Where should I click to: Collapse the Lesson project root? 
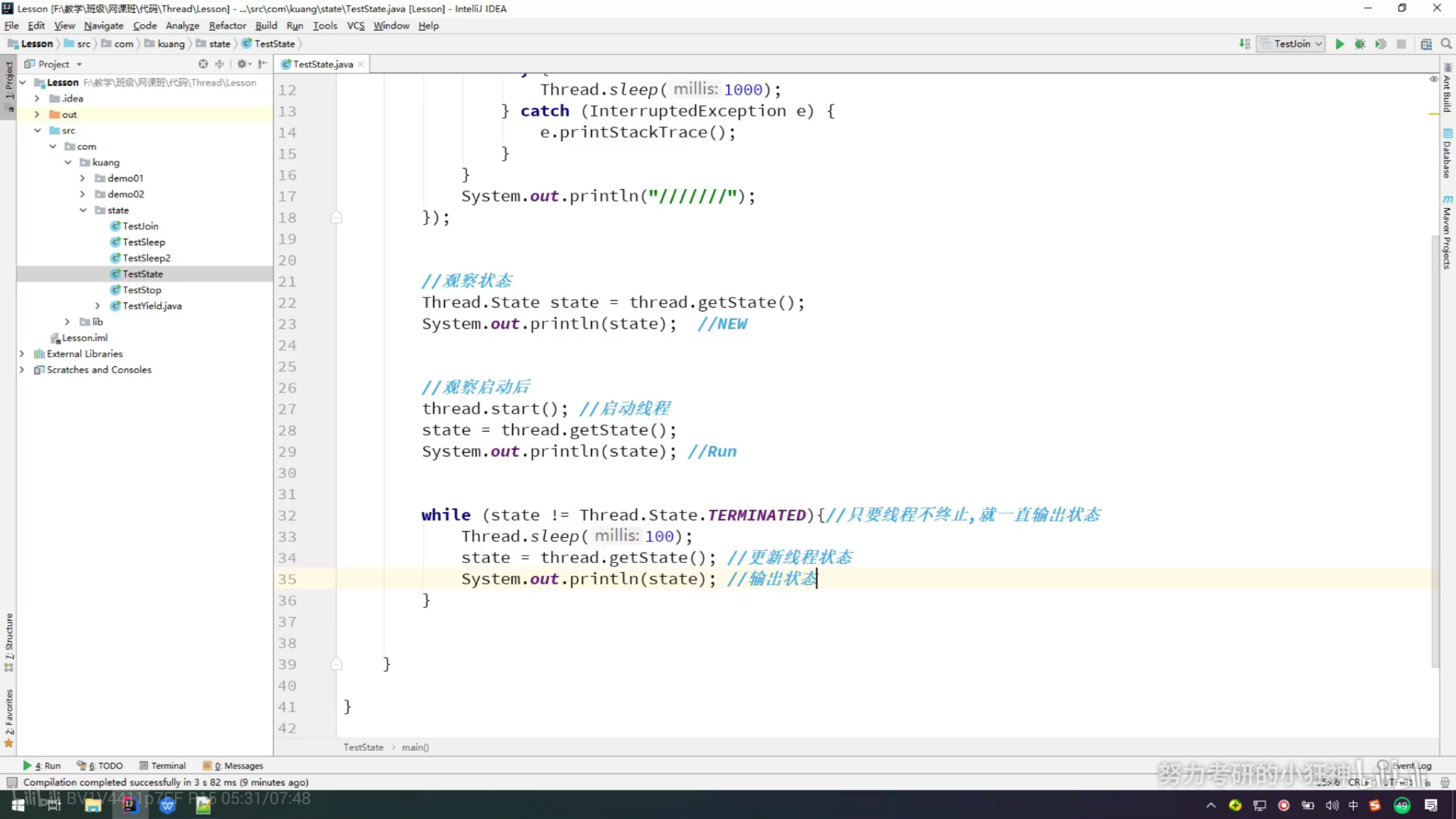tap(23, 82)
